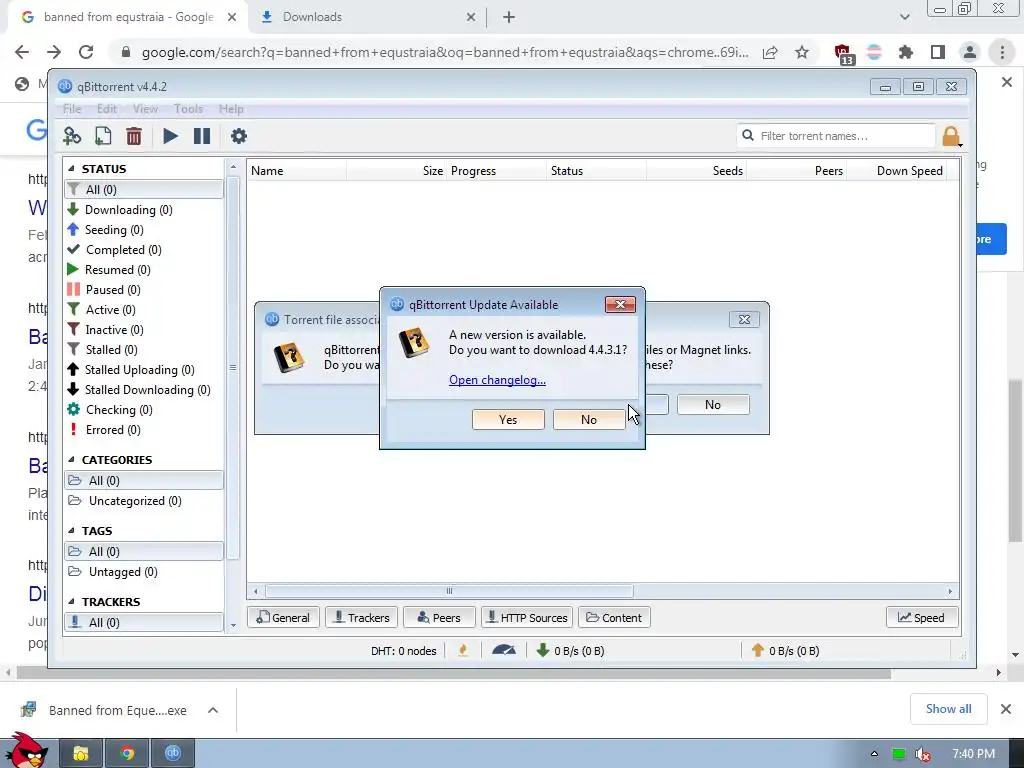The width and height of the screenshot is (1024, 768).
Task: Click the Filter torrent names search field
Action: 836,136
